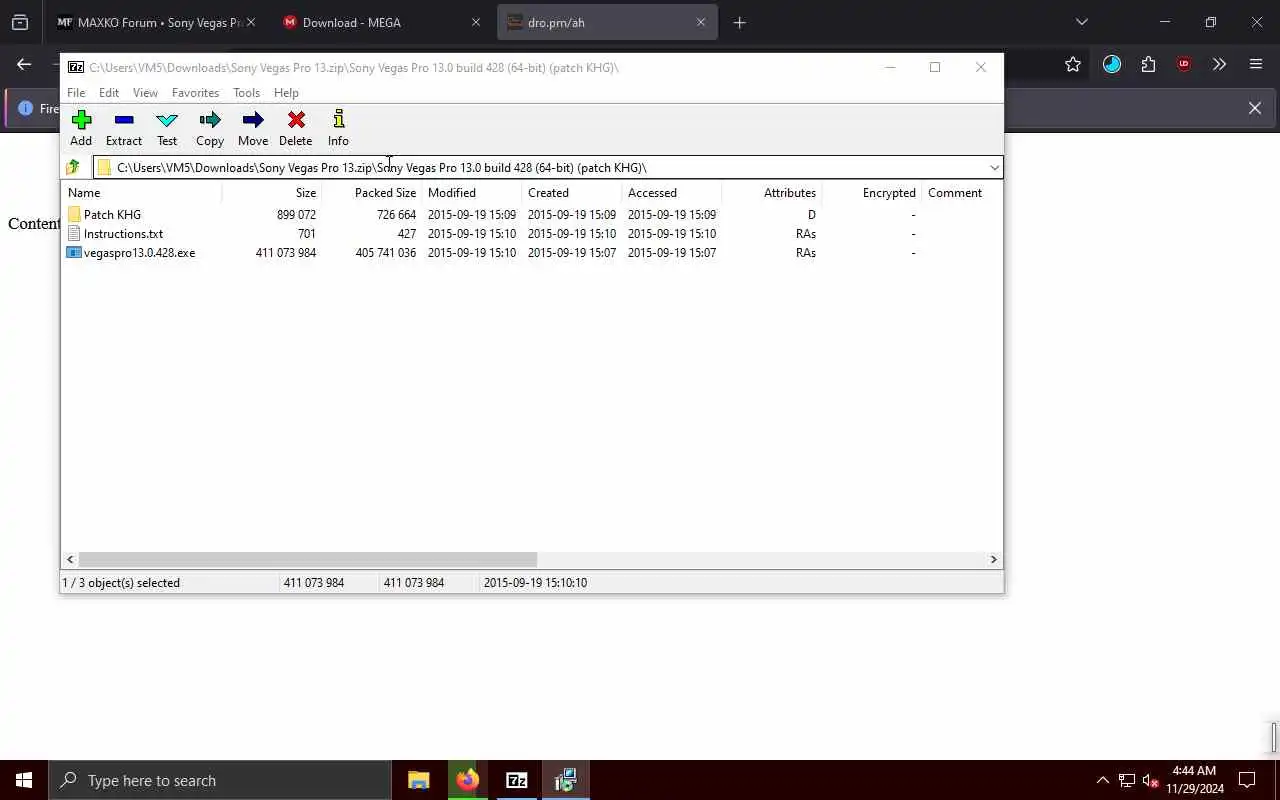
Task: Click the uBlock Origin toolbar icon
Action: 1184,64
